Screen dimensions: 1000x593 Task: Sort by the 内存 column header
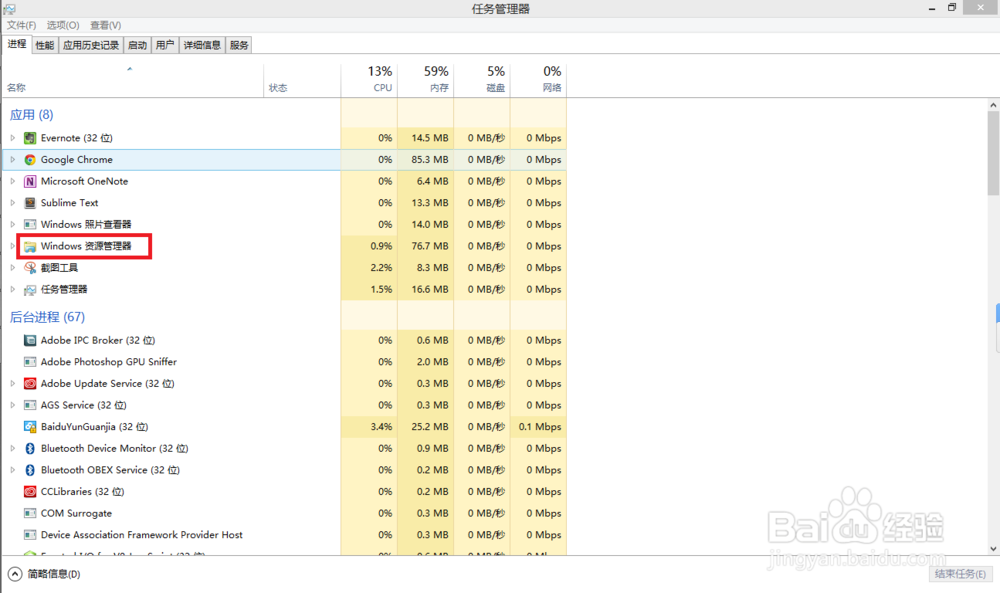click(x=425, y=80)
